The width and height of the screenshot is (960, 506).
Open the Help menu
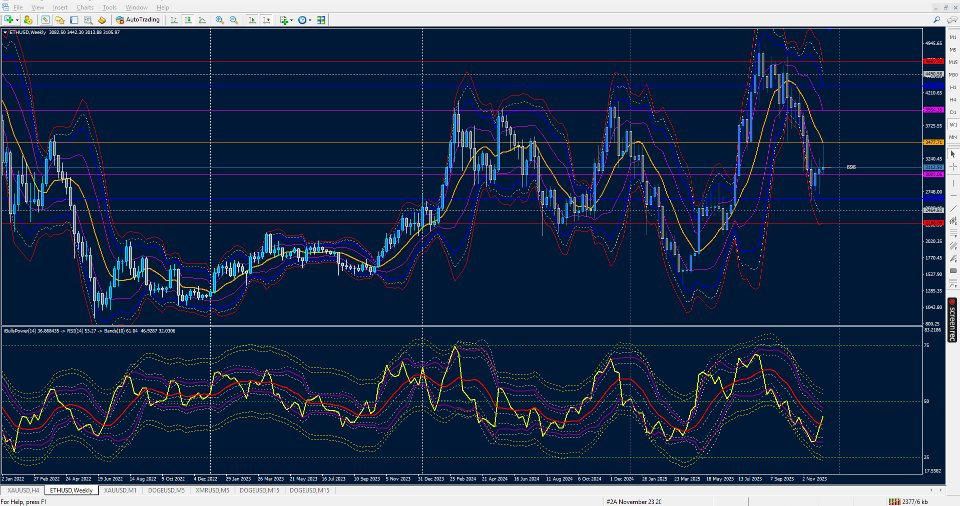pyautogui.click(x=162, y=7)
